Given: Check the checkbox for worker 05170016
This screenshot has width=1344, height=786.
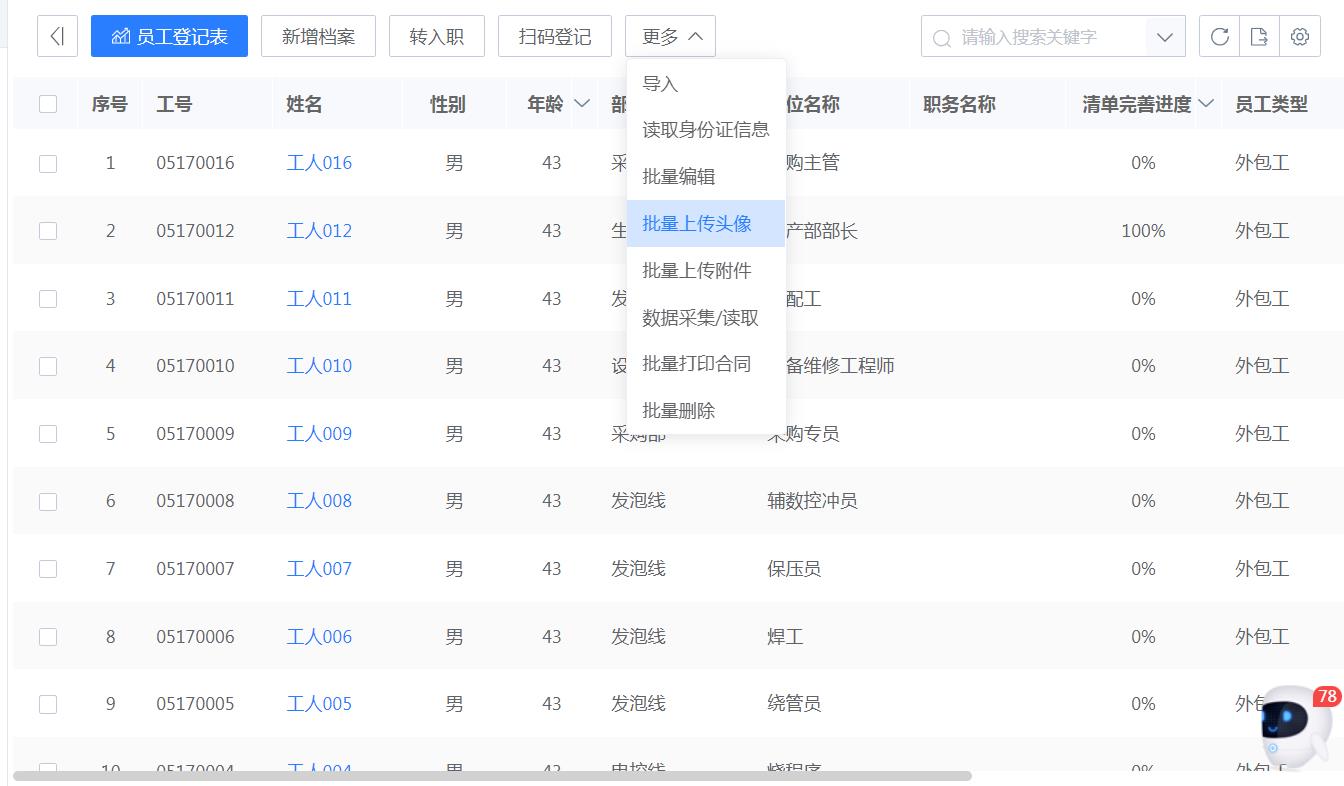Looking at the screenshot, I should pos(47,162).
